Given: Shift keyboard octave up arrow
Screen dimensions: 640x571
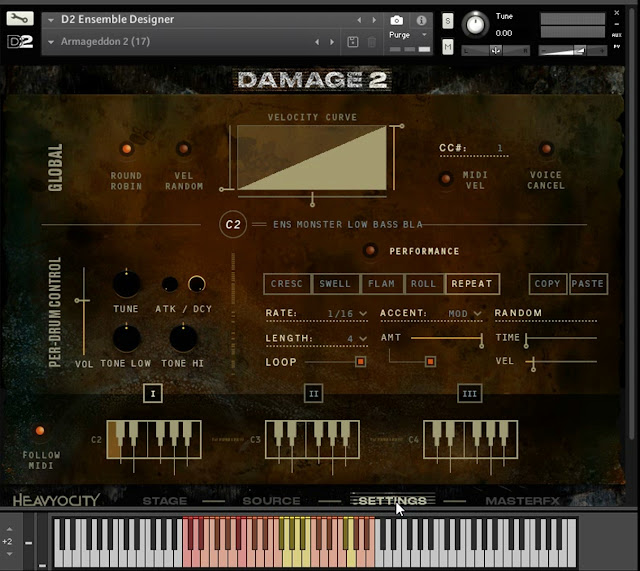Looking at the screenshot, I should (9, 529).
